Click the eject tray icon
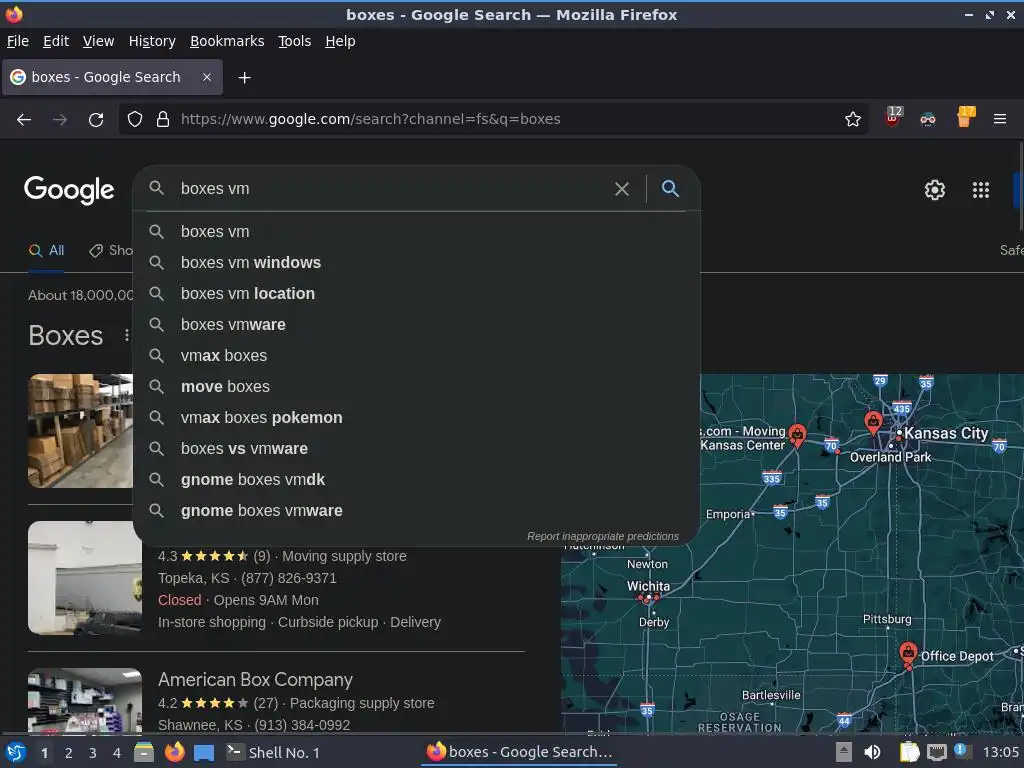The width and height of the screenshot is (1024, 768). point(844,752)
